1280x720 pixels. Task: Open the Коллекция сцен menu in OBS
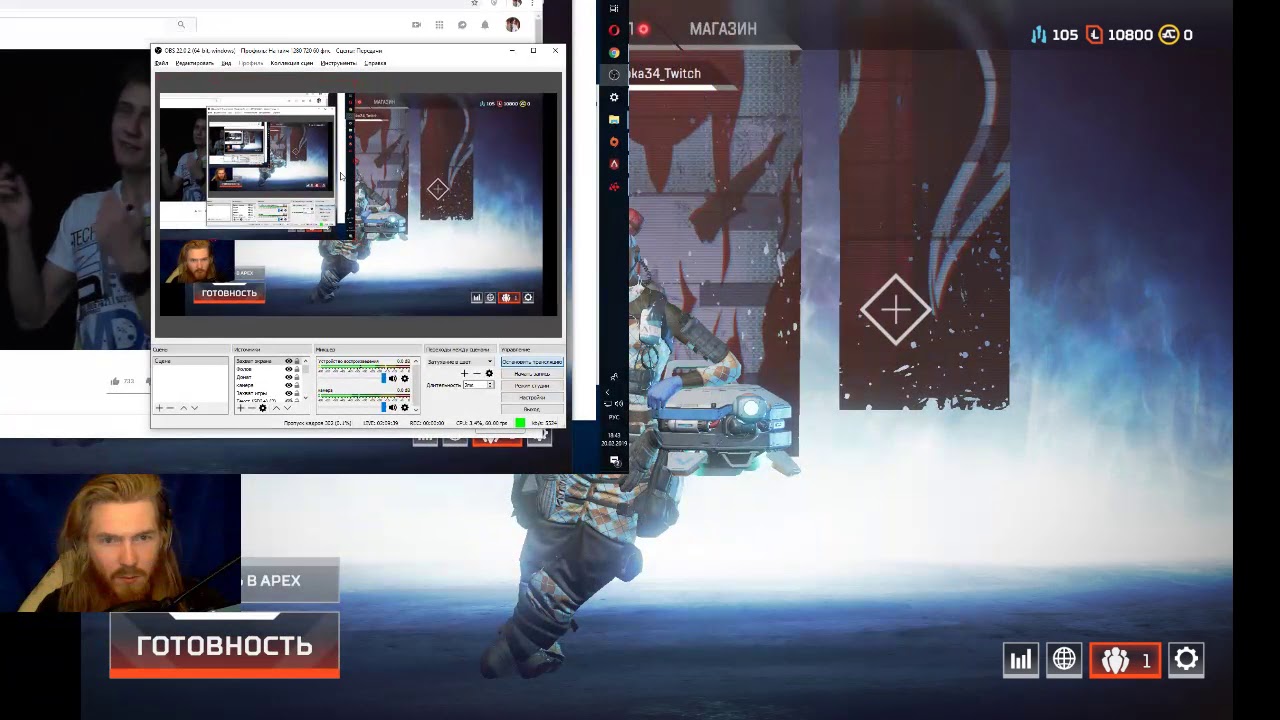click(292, 63)
